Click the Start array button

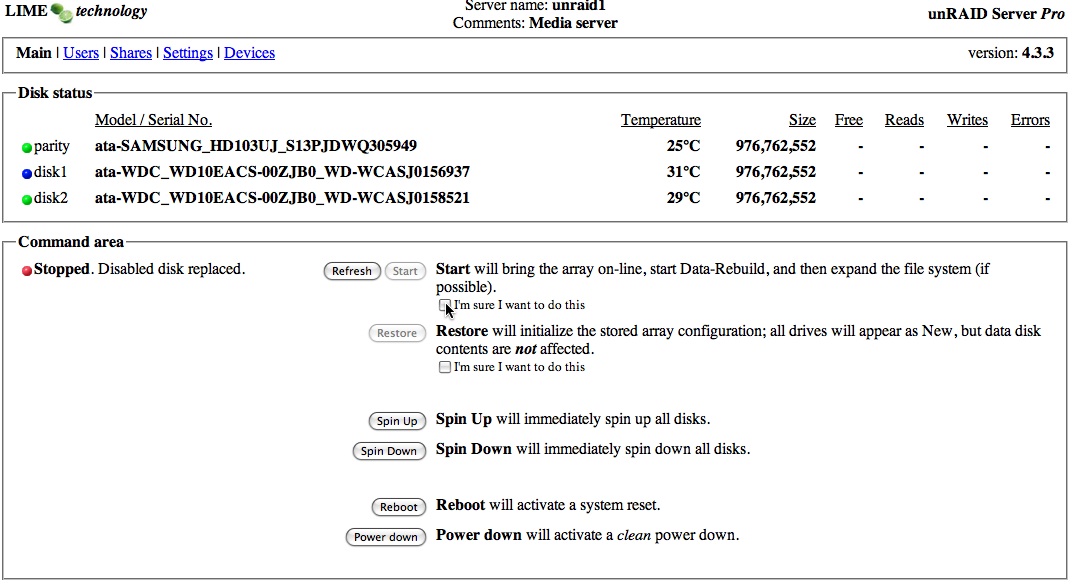[x=405, y=271]
